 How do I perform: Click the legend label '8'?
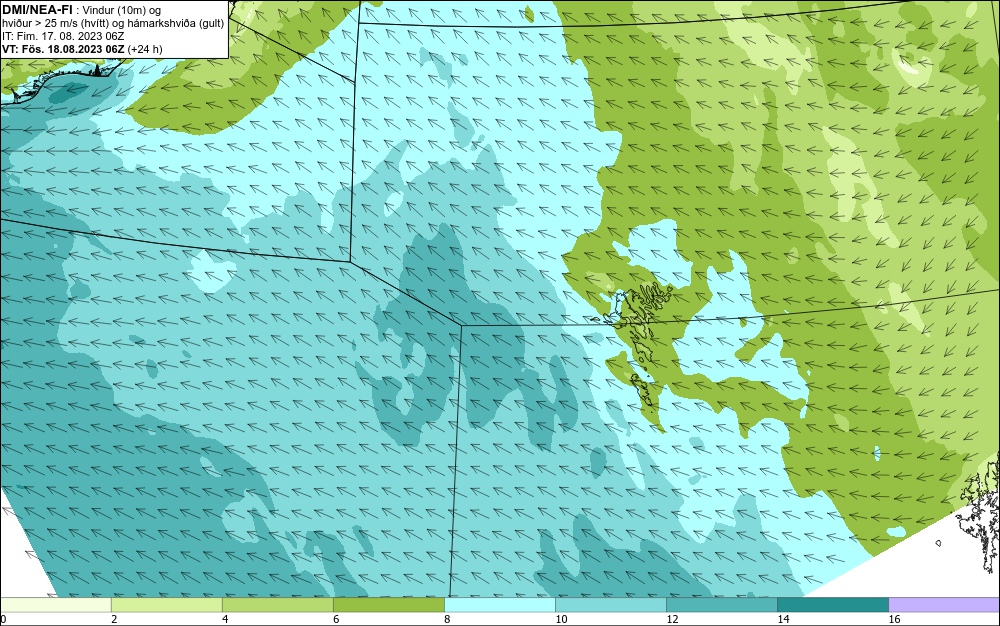point(446,619)
